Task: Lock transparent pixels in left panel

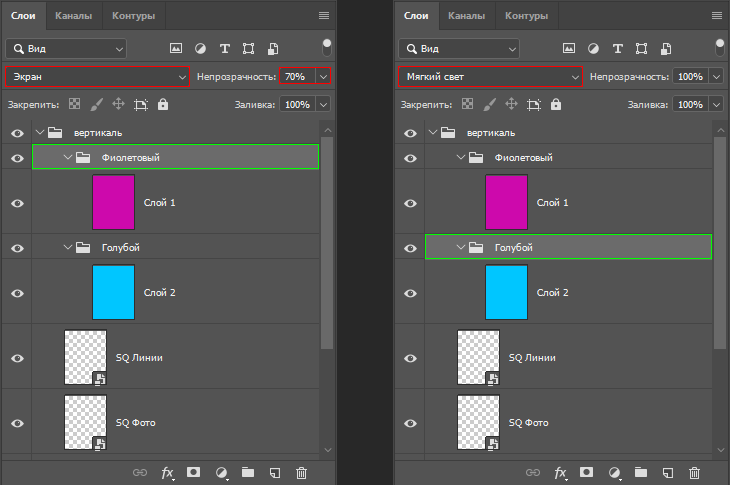Action: coord(74,104)
